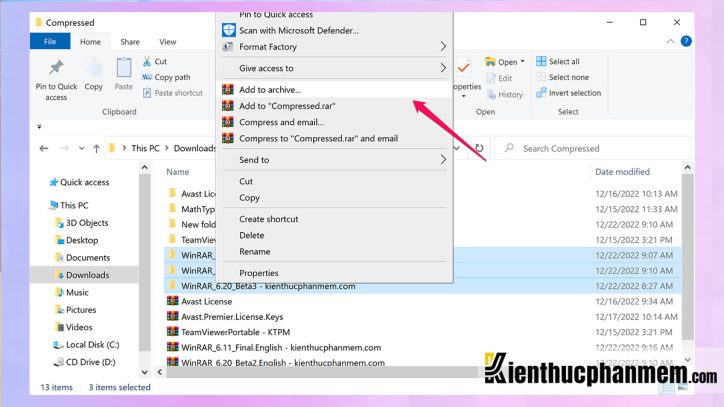The width and height of the screenshot is (724, 407).
Task: Click the Refresh button
Action: [479, 148]
